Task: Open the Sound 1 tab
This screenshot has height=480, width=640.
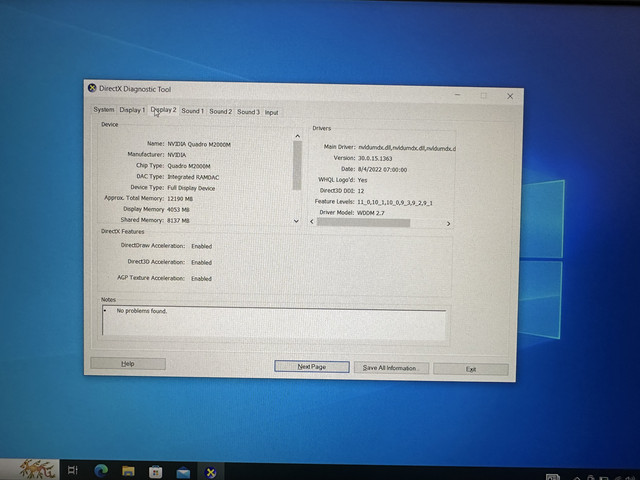Action: click(x=193, y=111)
